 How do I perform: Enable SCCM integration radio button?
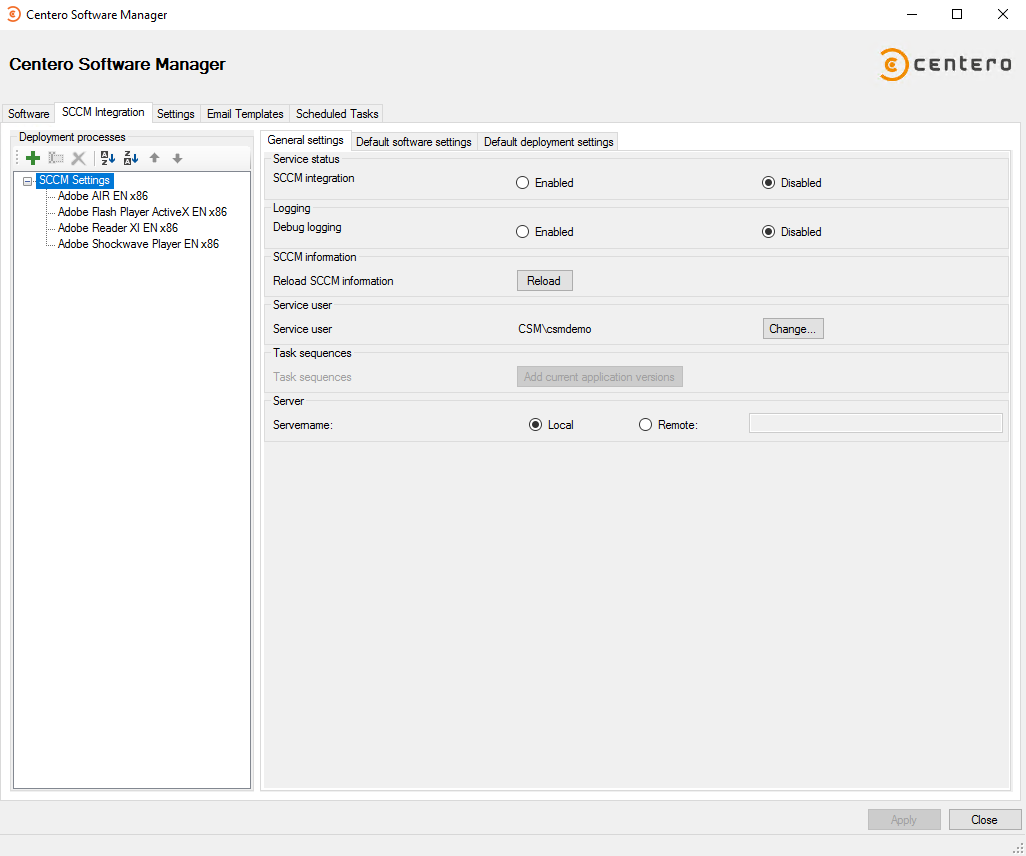coord(522,183)
